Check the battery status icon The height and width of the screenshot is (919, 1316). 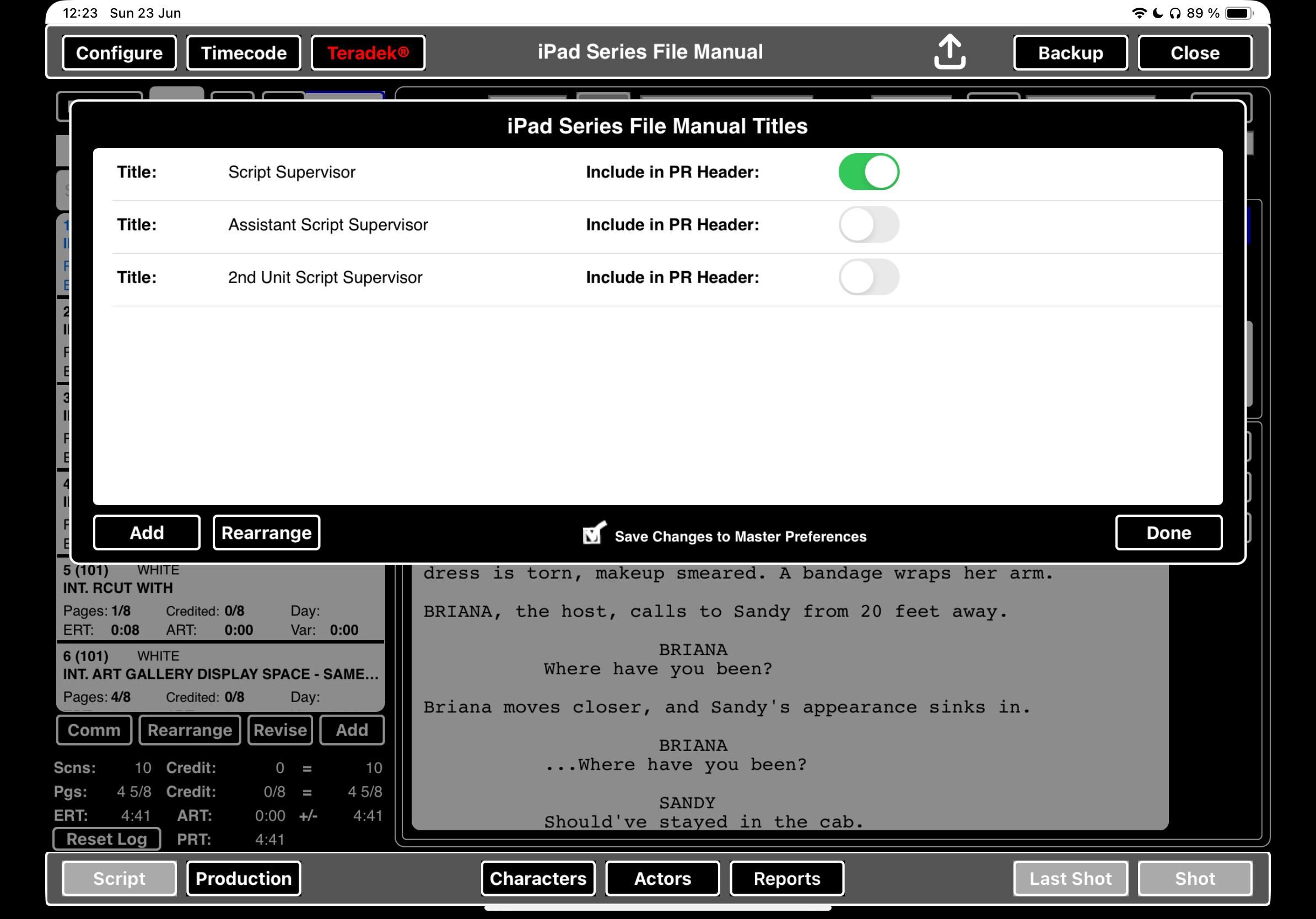(1239, 13)
